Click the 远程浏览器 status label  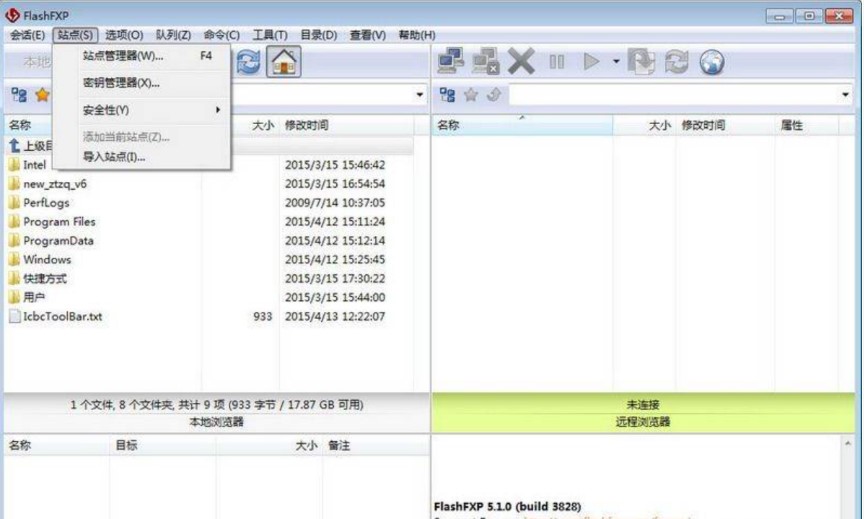click(x=643, y=422)
